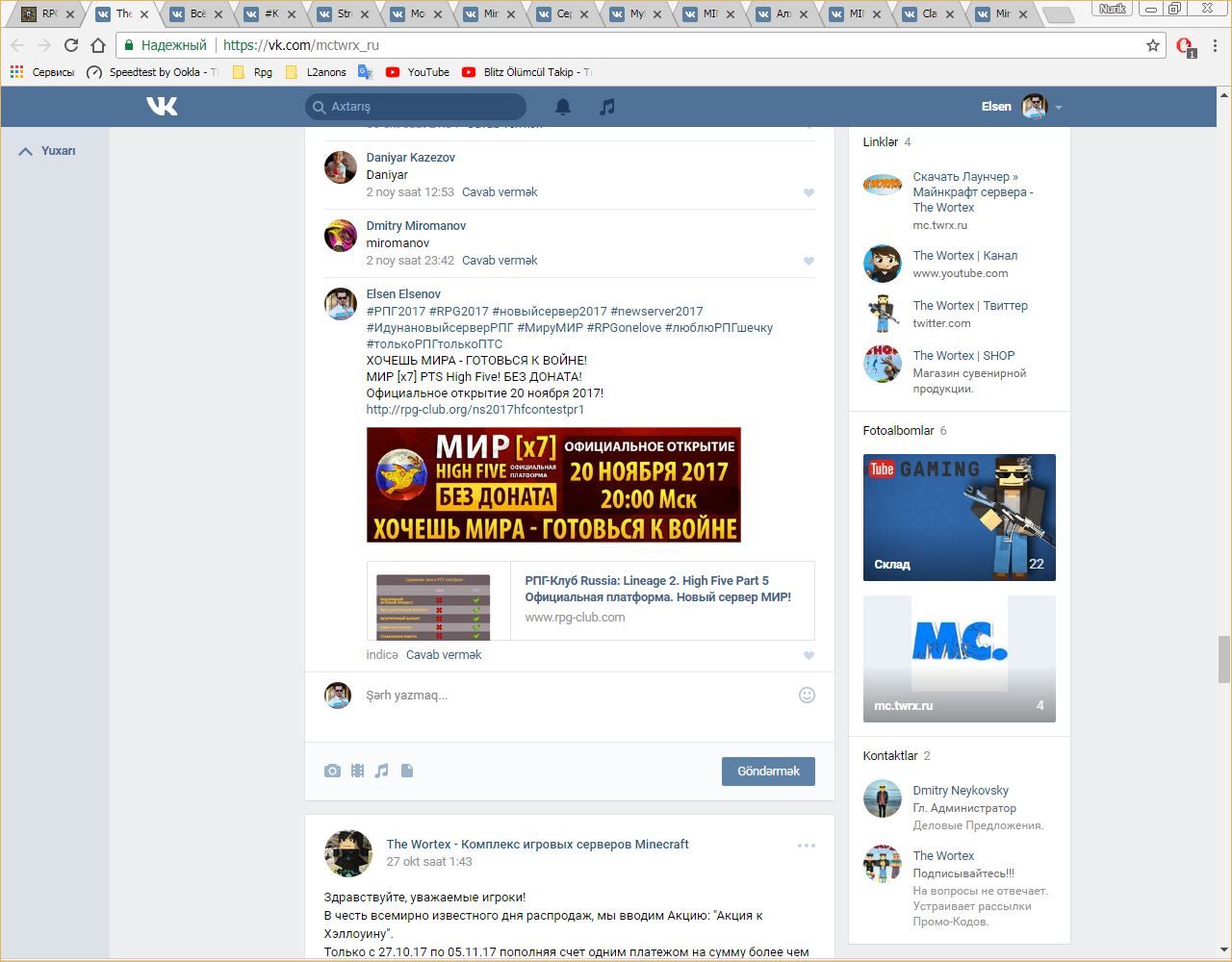Screen dimensions: 1232x962
Task: Open the Opera extension icon
Action: [1186, 46]
